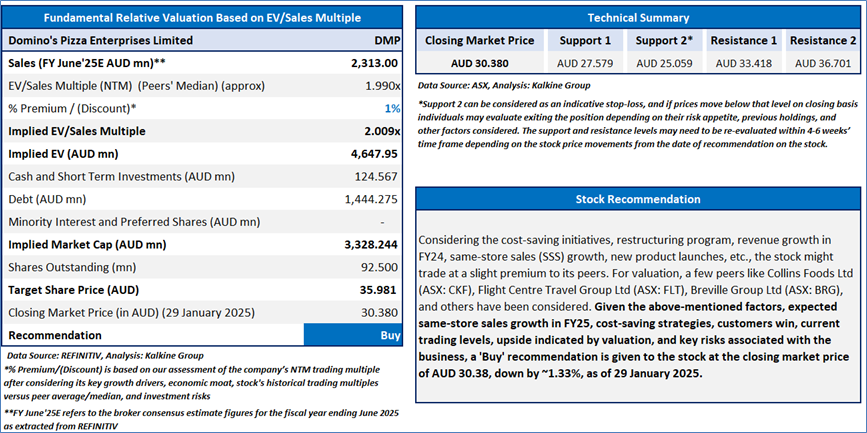Click the Fundamental Relative Valuation table header

pos(203,17)
